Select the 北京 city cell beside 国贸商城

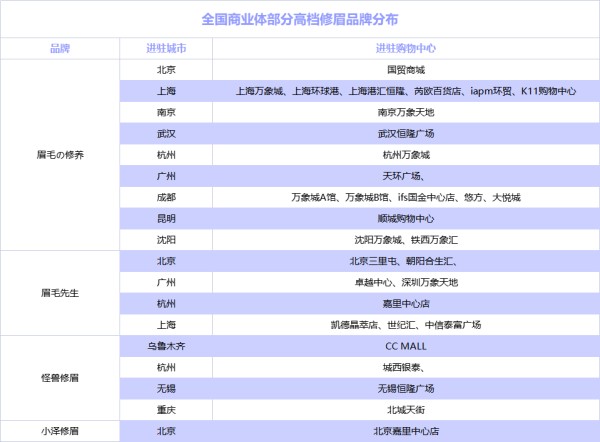[166, 70]
